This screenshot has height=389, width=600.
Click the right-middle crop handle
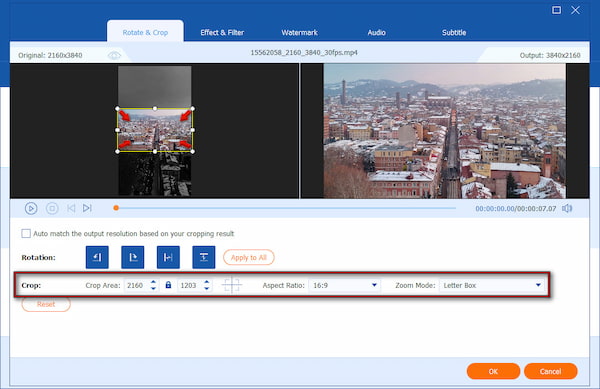192,130
